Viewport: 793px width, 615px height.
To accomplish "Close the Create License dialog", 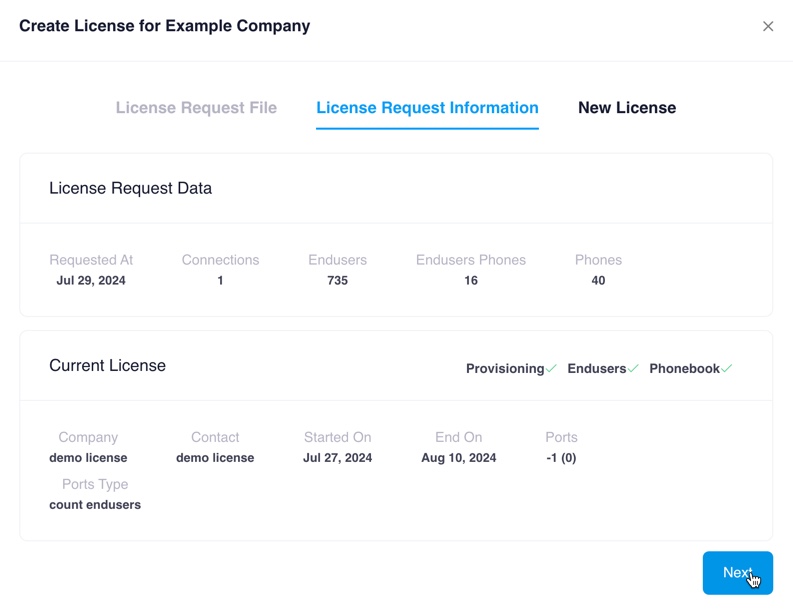I will (768, 26).
